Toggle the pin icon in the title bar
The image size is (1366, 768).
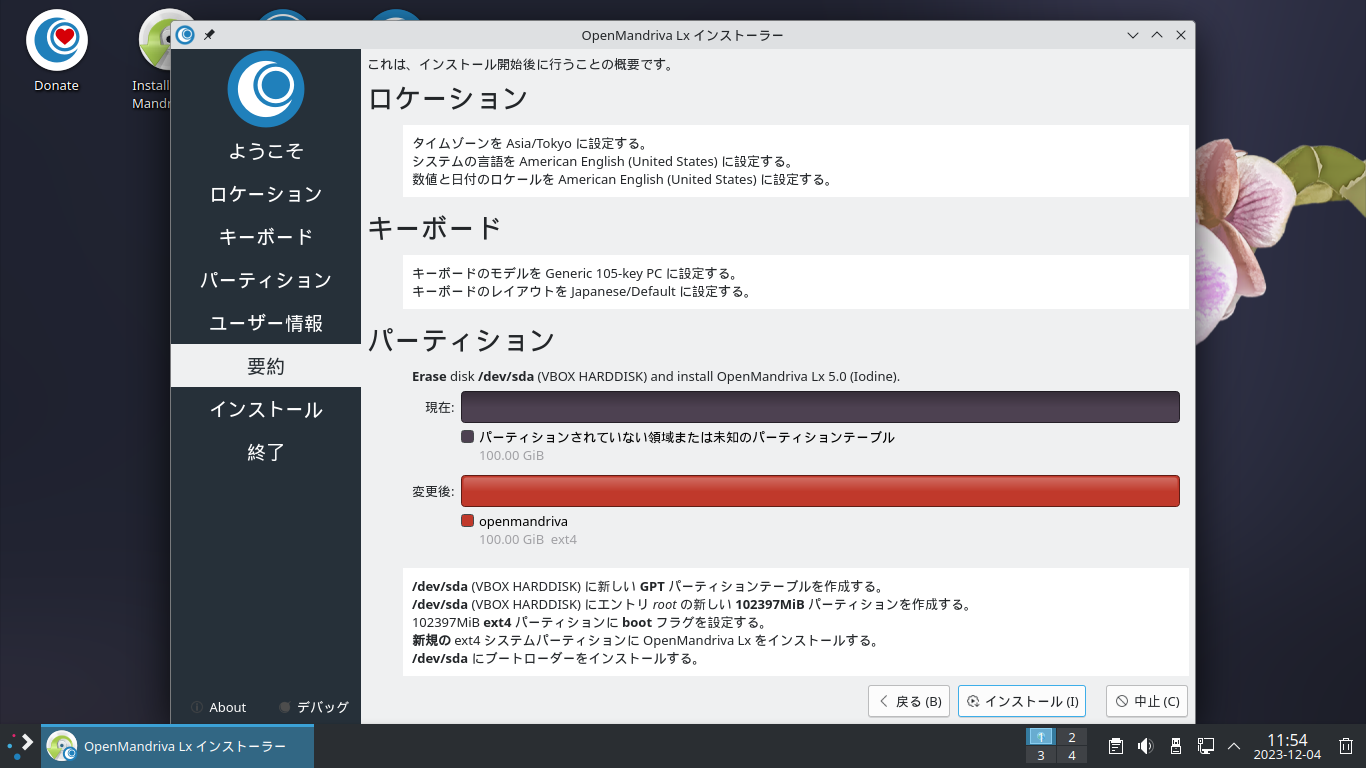[209, 35]
